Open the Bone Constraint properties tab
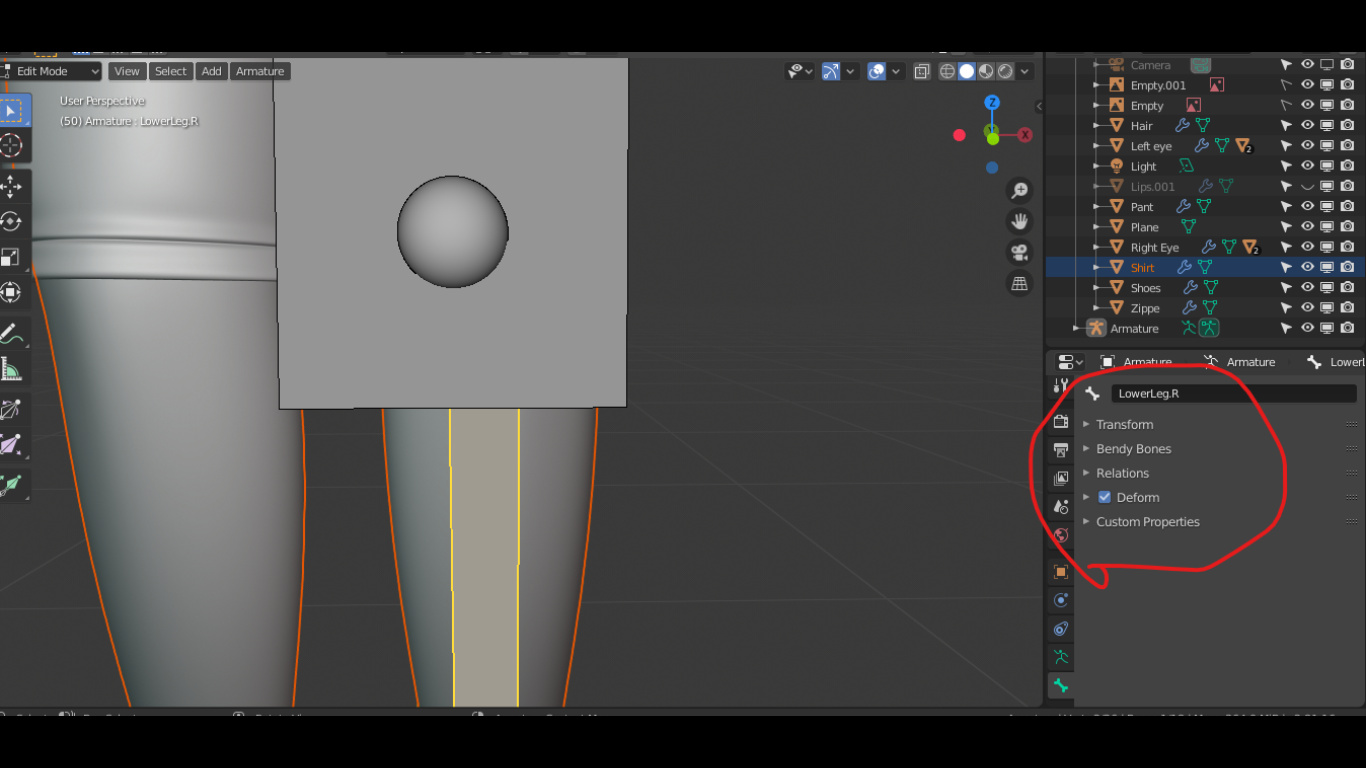1366x768 pixels. 1060,714
